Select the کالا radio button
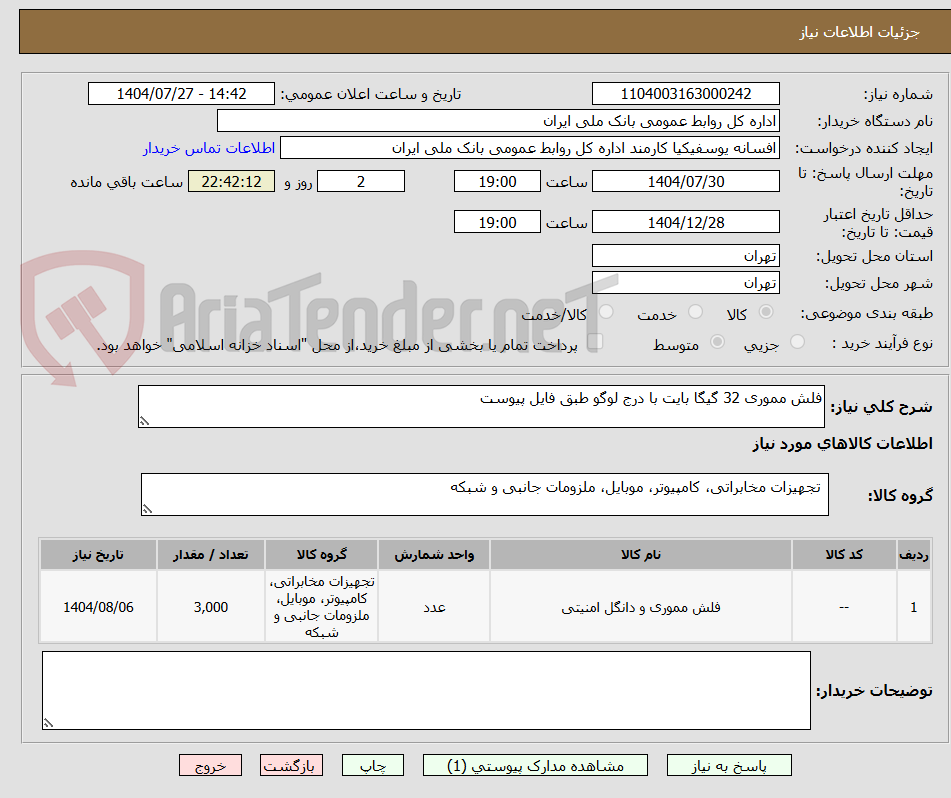 point(766,311)
